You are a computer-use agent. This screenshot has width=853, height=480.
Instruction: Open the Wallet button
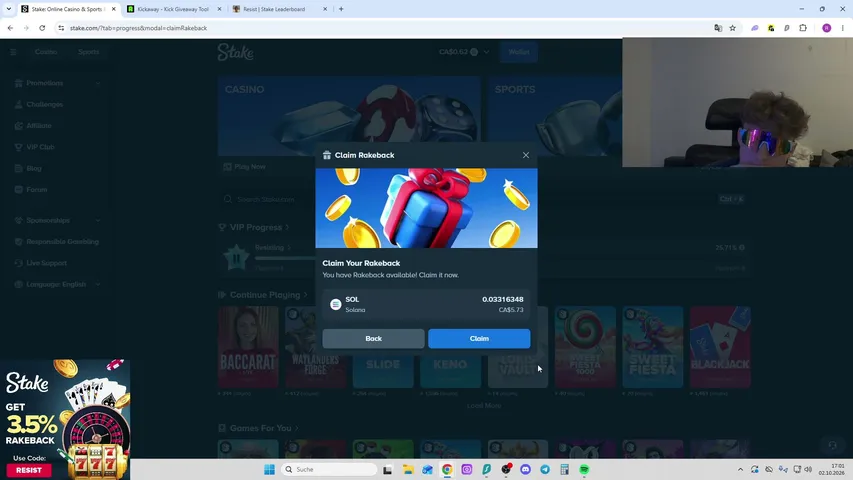[518, 52]
